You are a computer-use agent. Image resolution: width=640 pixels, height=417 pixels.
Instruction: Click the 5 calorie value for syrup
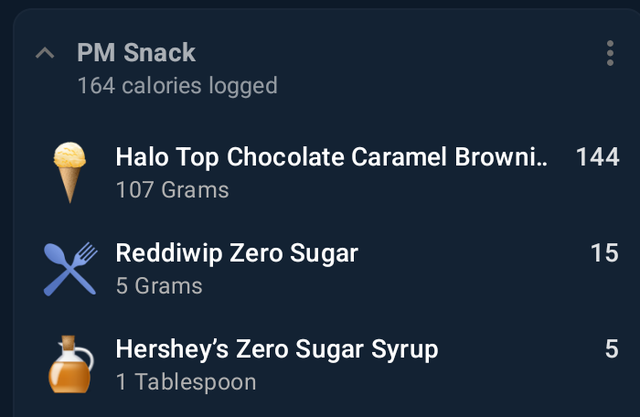pyautogui.click(x=612, y=349)
